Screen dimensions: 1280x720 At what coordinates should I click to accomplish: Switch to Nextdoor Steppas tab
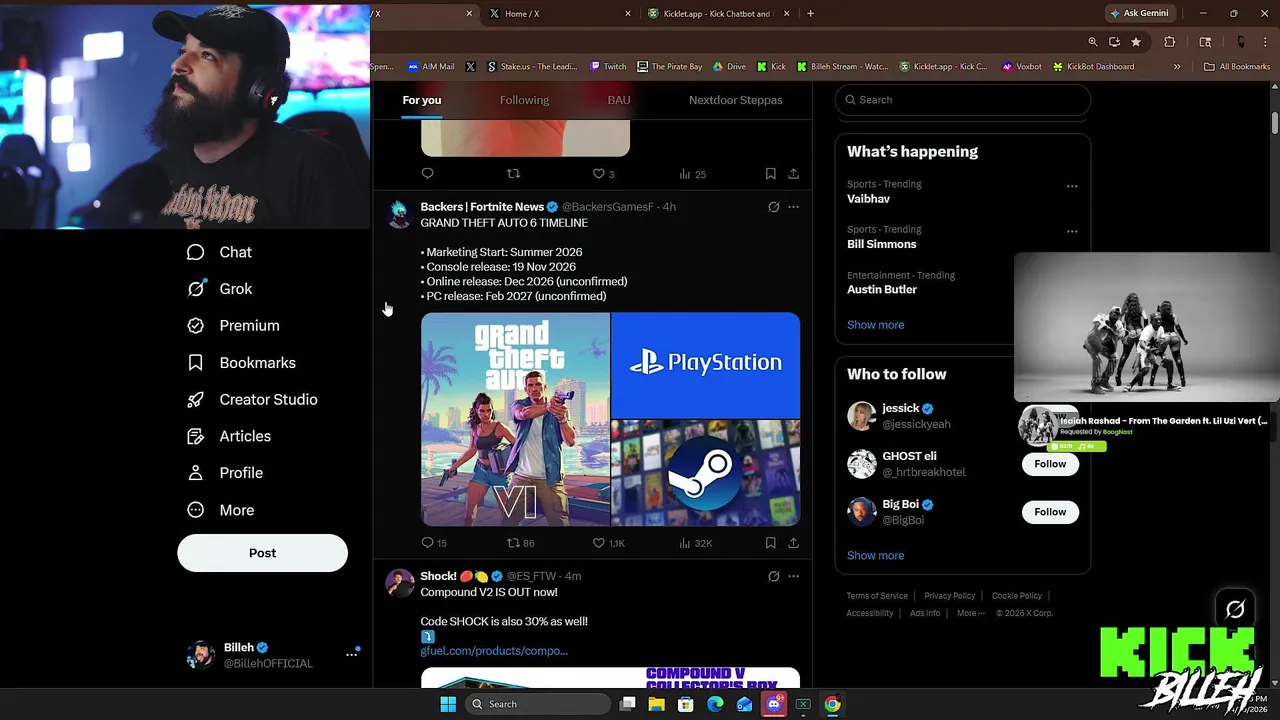[x=735, y=100]
